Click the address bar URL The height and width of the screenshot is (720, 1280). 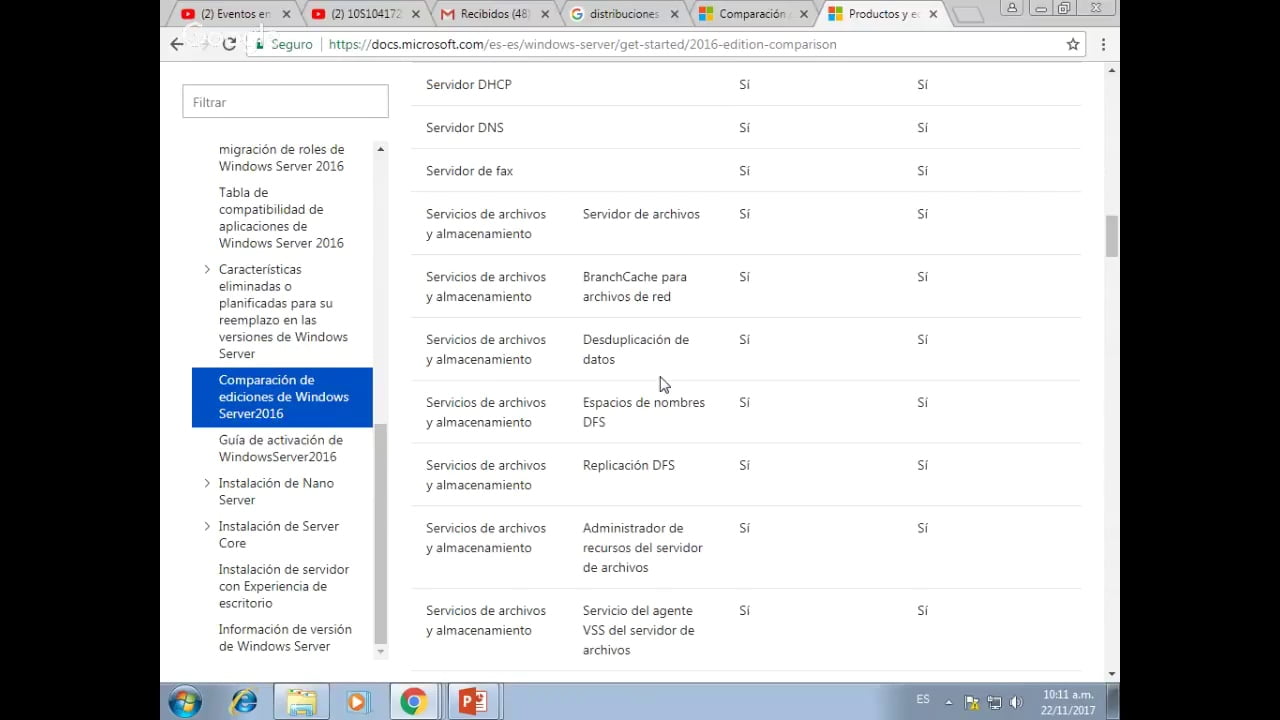582,44
